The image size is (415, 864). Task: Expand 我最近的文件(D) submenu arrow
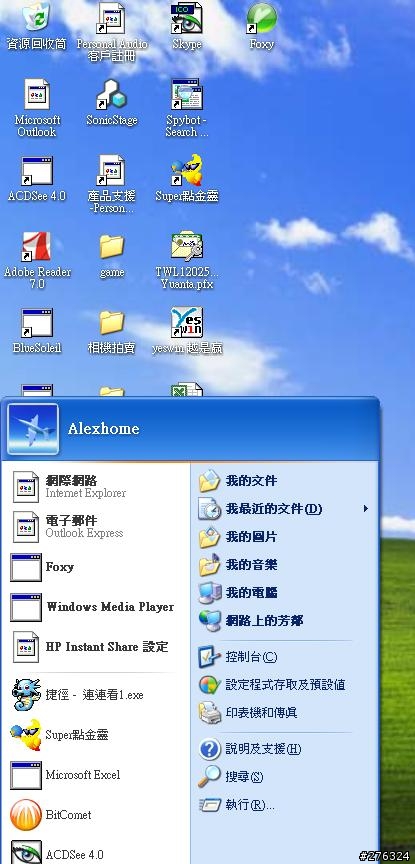tap(365, 509)
